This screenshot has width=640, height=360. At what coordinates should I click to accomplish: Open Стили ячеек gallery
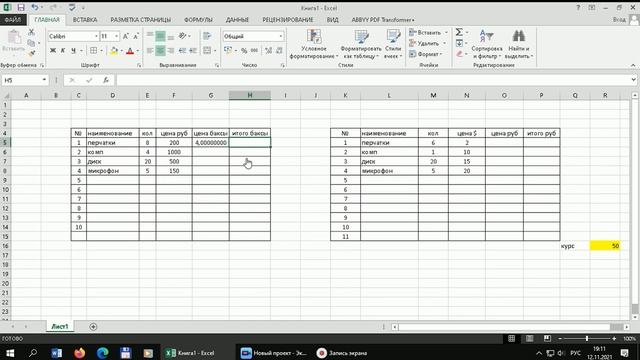pyautogui.click(x=393, y=44)
